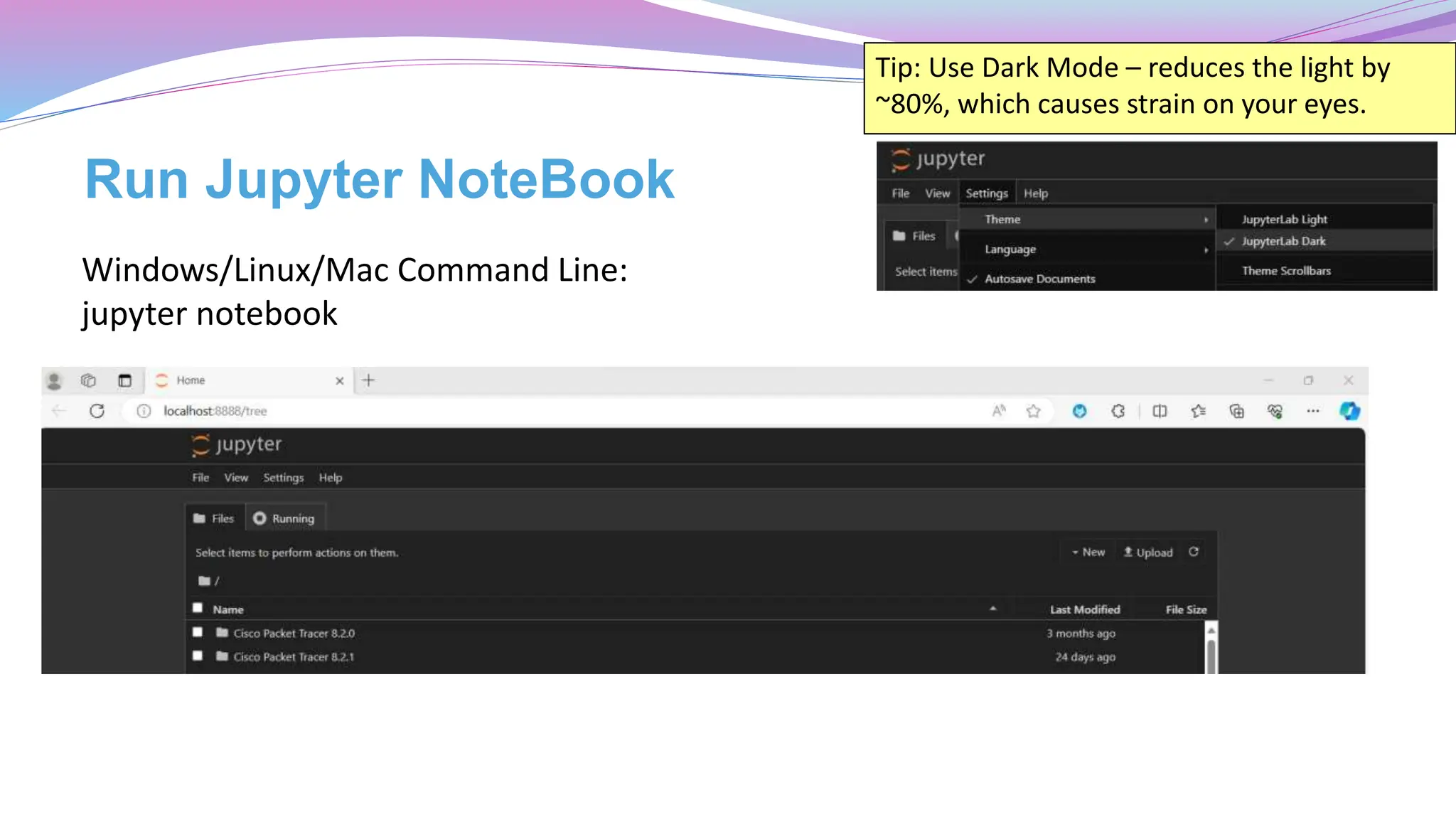Click the Upload button

click(1148, 552)
